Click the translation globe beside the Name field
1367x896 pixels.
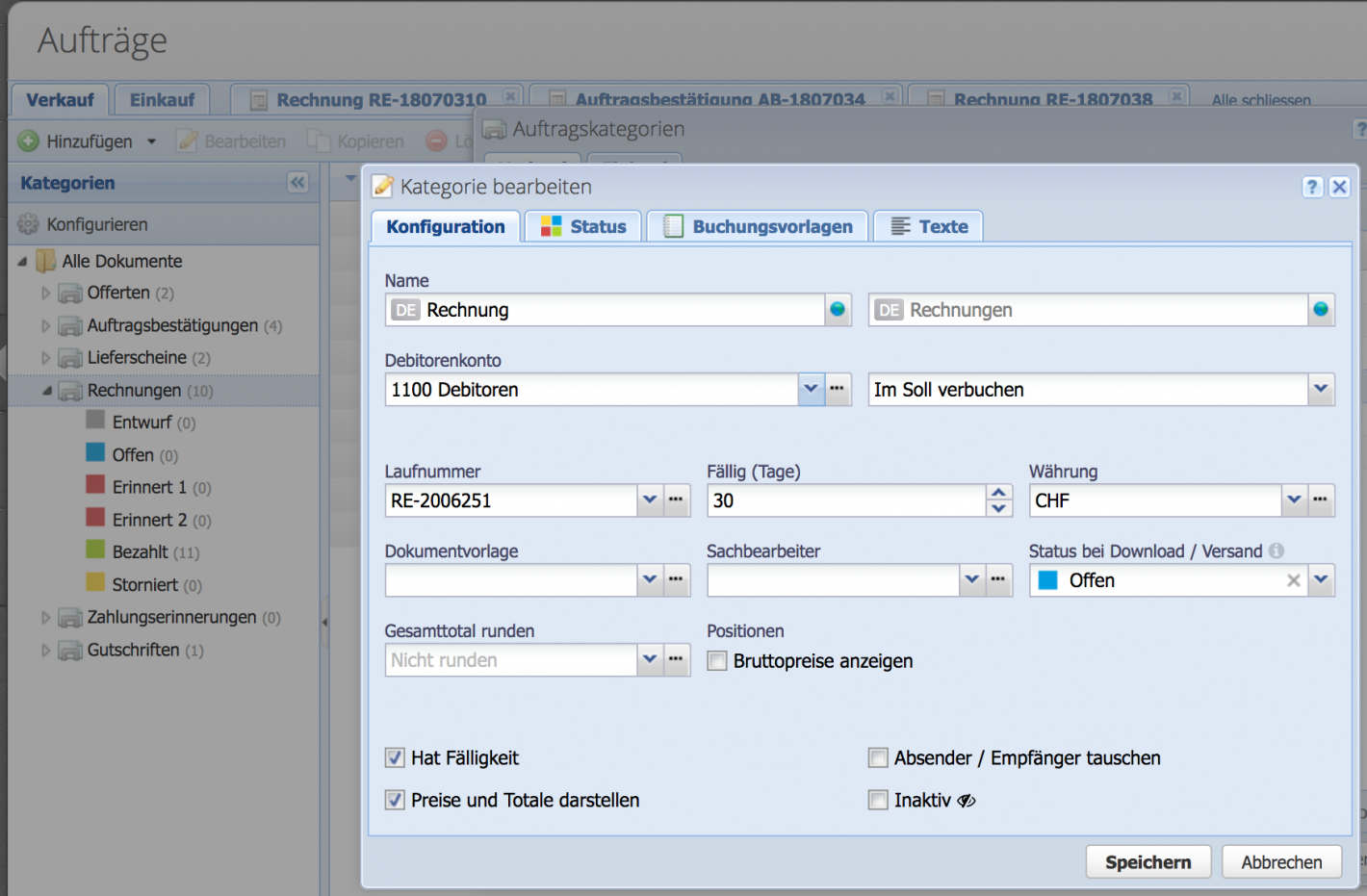[837, 310]
